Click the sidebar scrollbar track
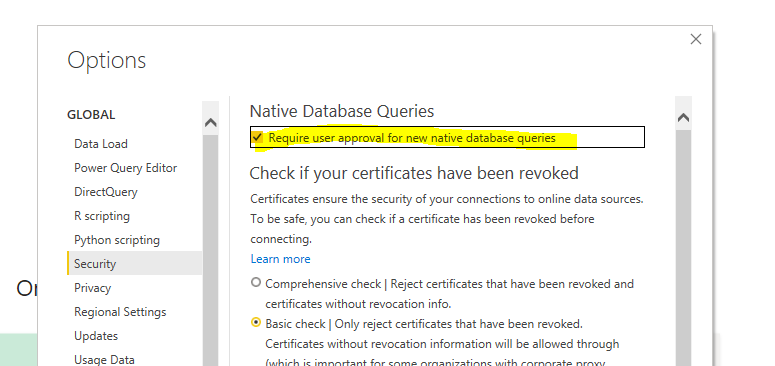 tap(211, 250)
